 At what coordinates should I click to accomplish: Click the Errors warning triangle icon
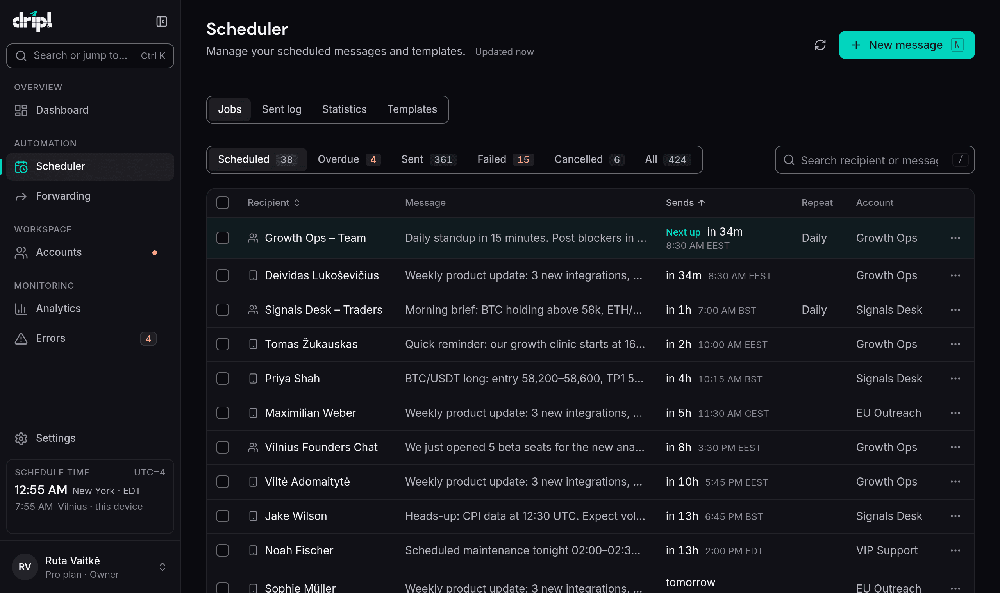point(21,339)
